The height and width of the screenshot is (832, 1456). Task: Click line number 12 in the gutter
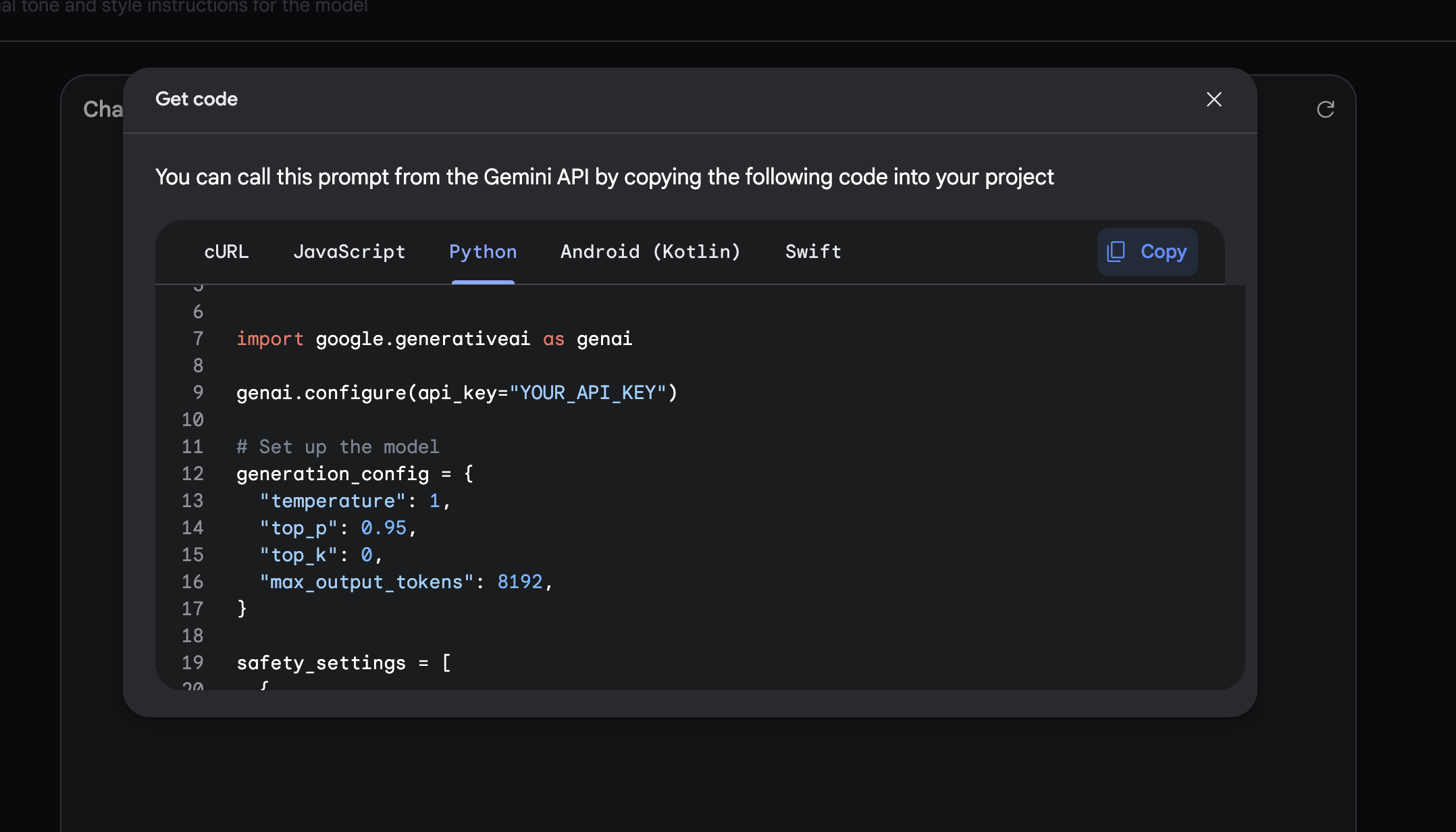pyautogui.click(x=192, y=474)
